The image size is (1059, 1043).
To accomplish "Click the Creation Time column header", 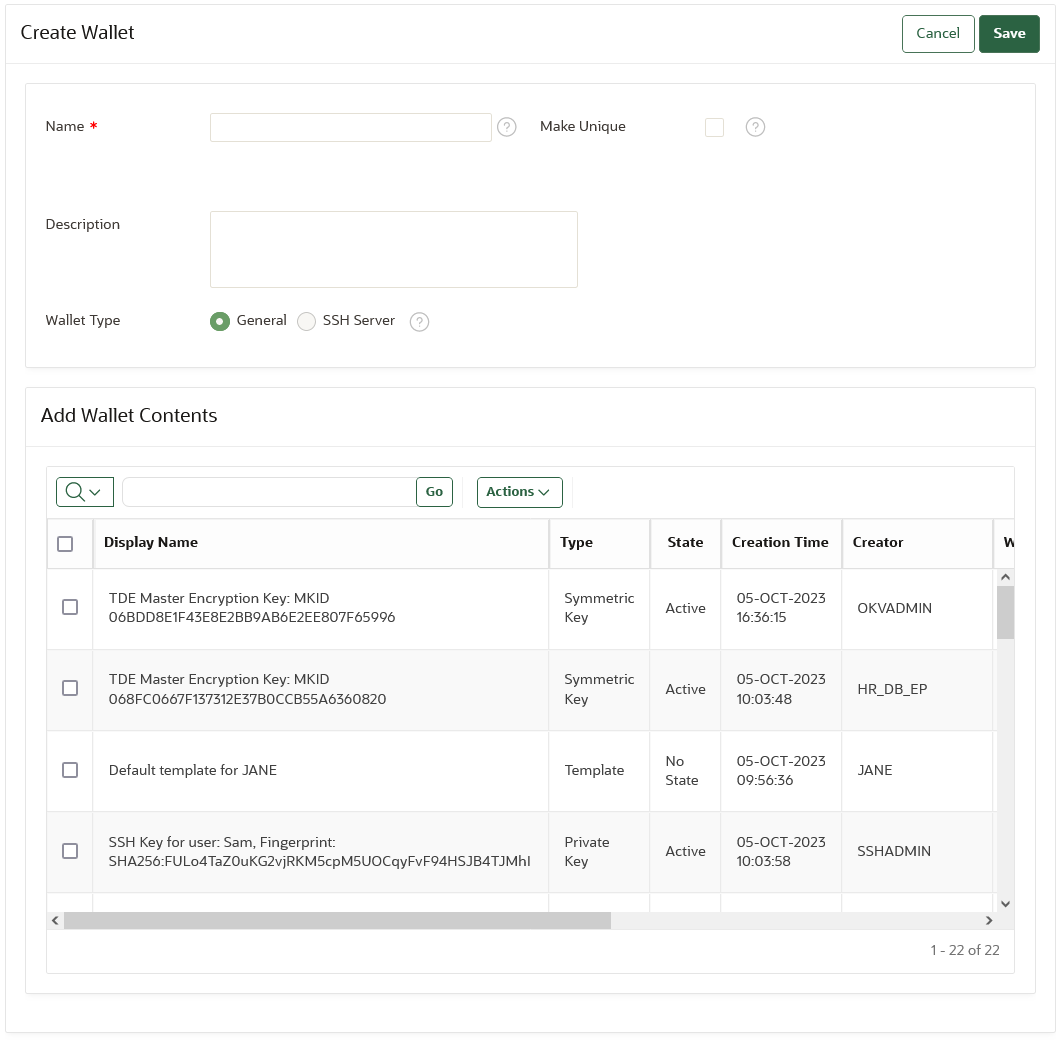I will [x=780, y=542].
